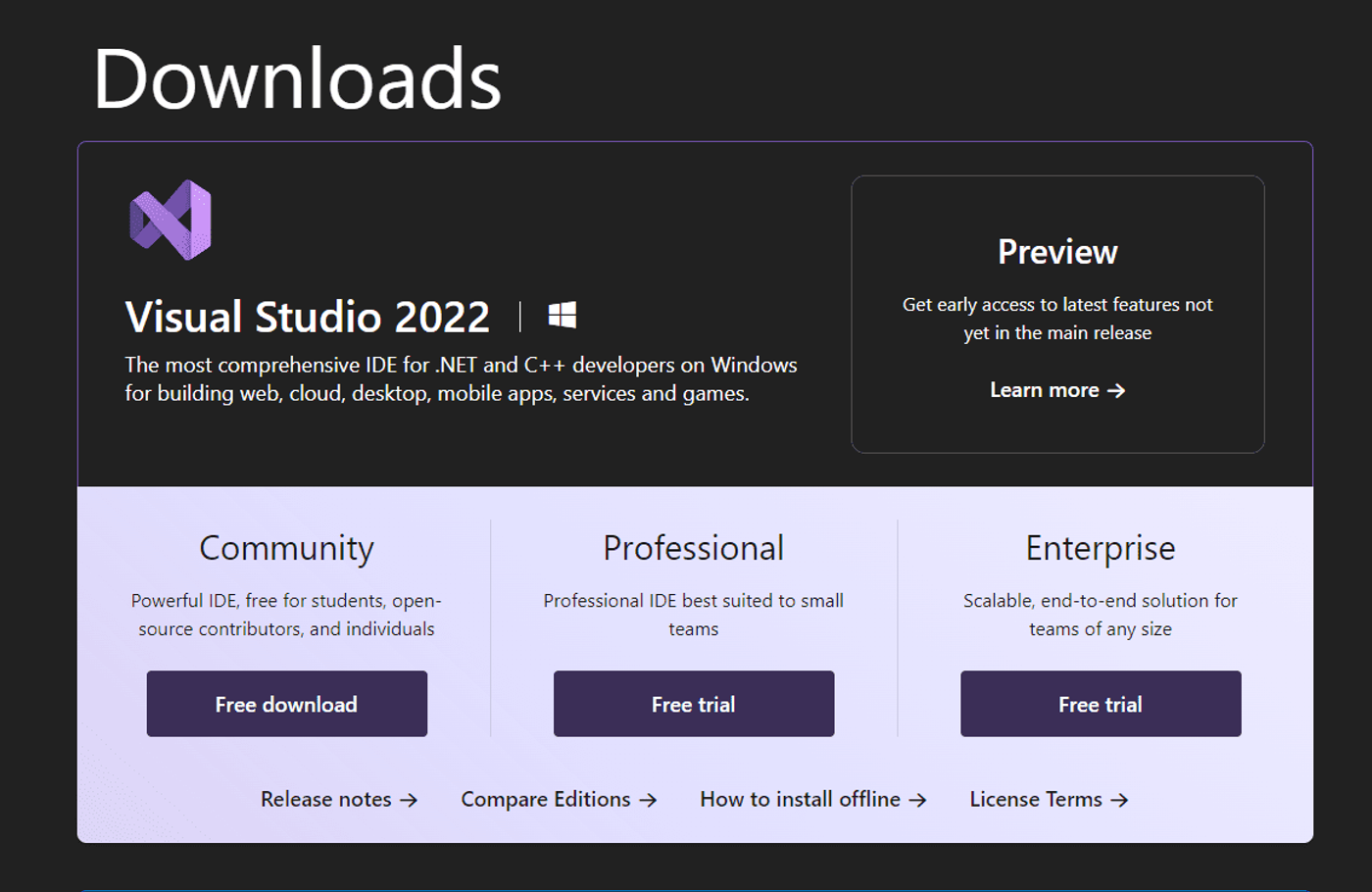
Task: Click 'Professional IDE best suited to small teams' text
Action: coord(694,615)
